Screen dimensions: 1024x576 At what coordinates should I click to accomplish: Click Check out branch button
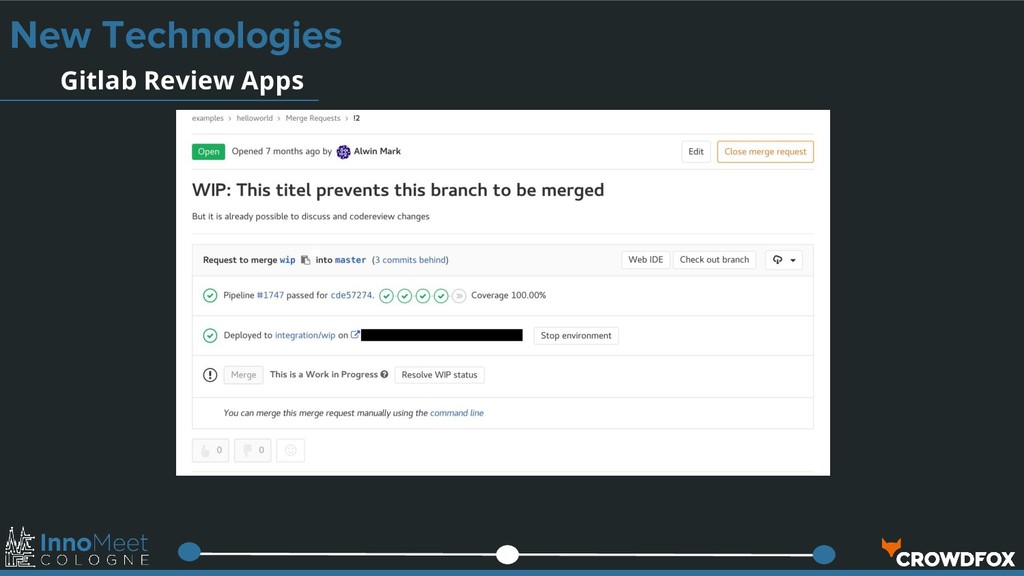point(714,260)
